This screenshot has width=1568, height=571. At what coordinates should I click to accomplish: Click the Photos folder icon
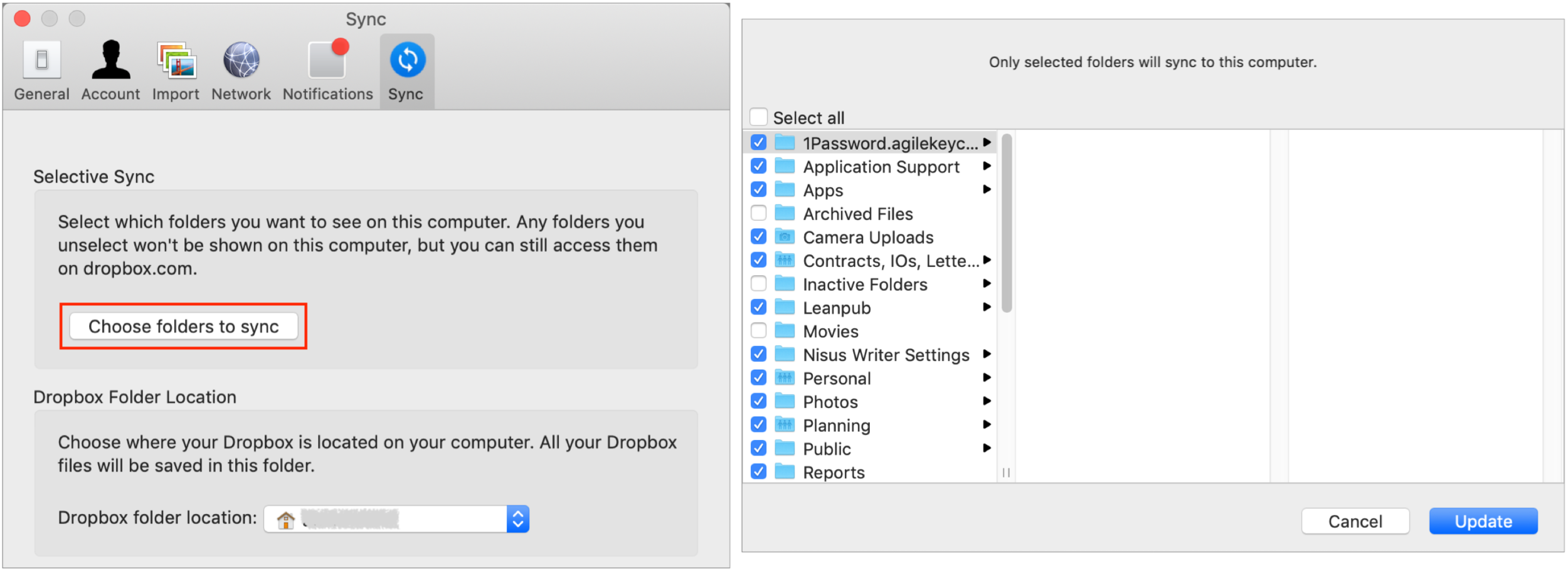[x=785, y=401]
